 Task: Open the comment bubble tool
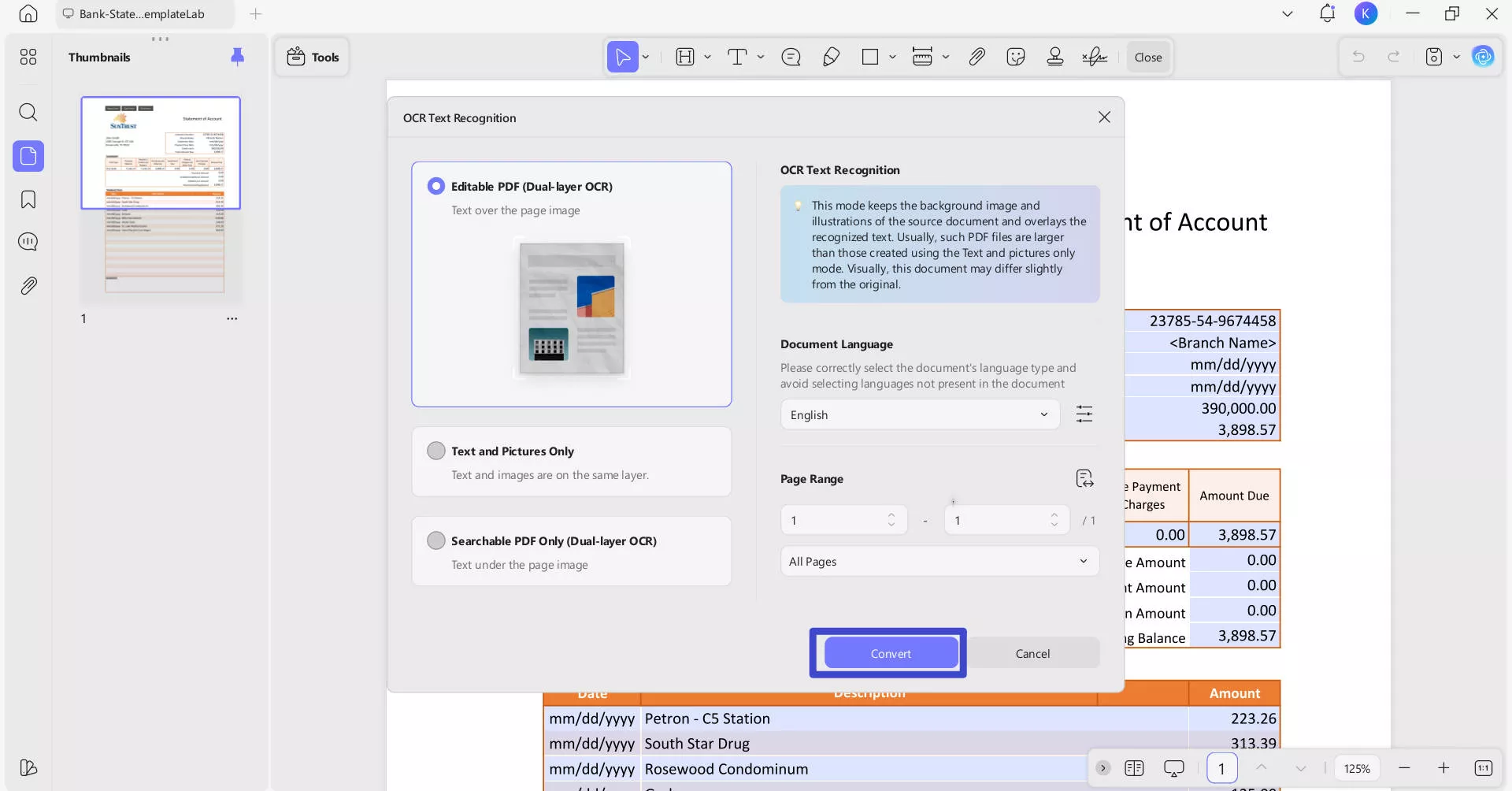(x=791, y=57)
